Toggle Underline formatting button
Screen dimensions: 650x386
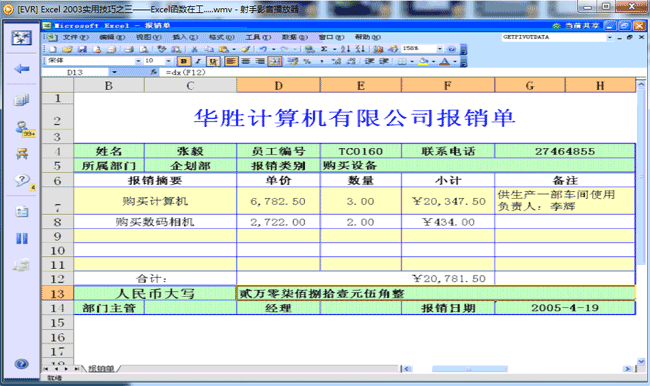pyautogui.click(x=213, y=61)
